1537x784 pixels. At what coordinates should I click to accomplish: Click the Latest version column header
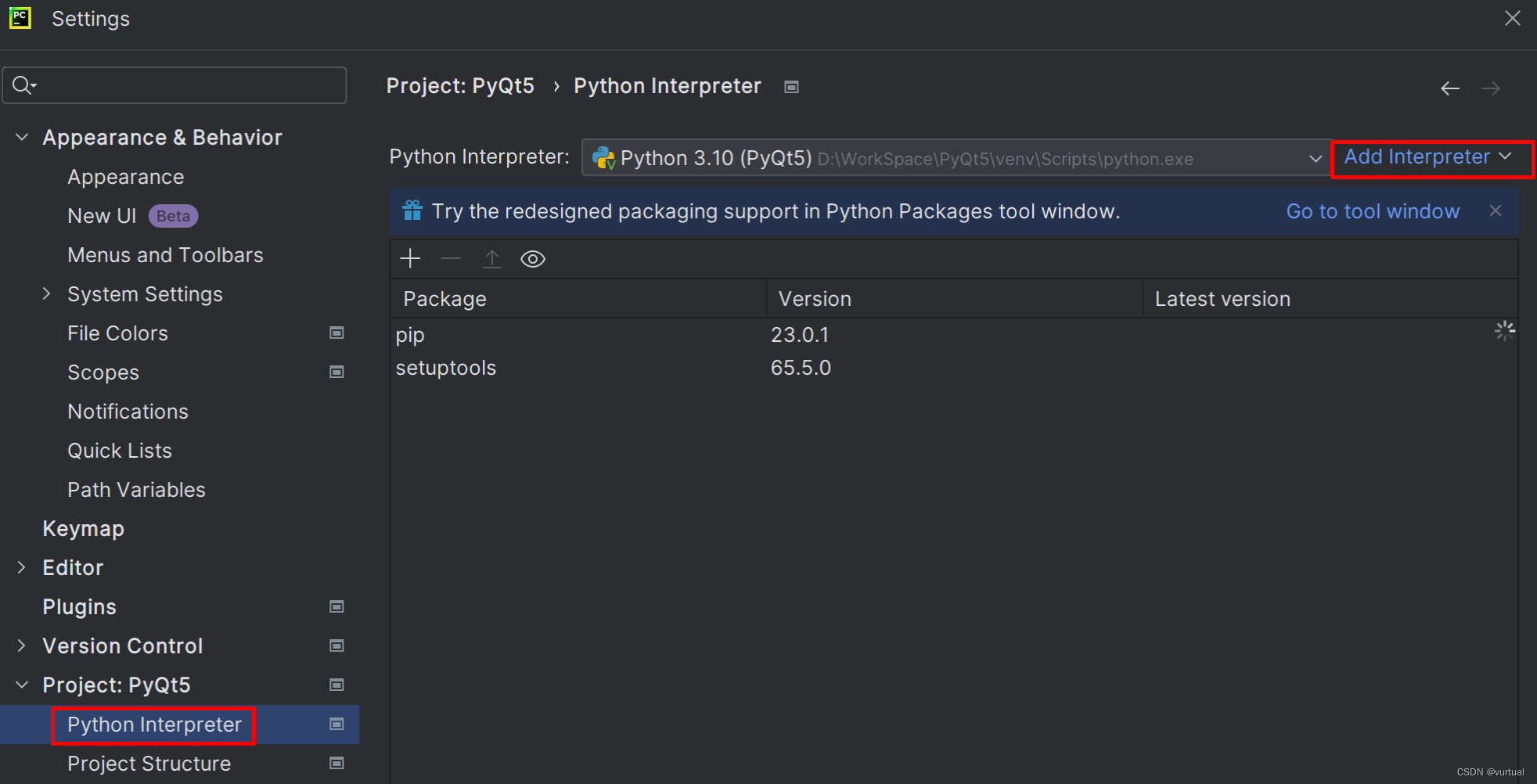pos(1330,299)
